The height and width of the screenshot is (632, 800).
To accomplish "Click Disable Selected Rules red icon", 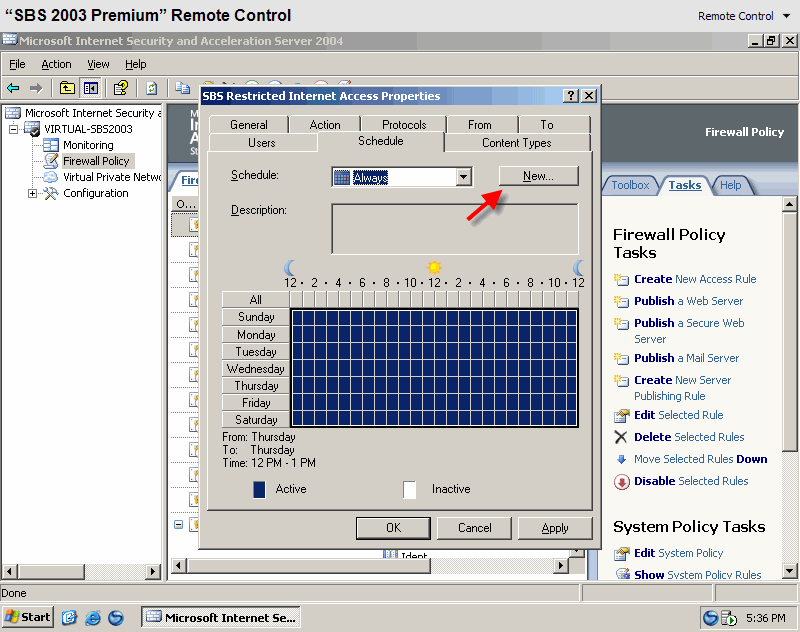I will point(621,482).
